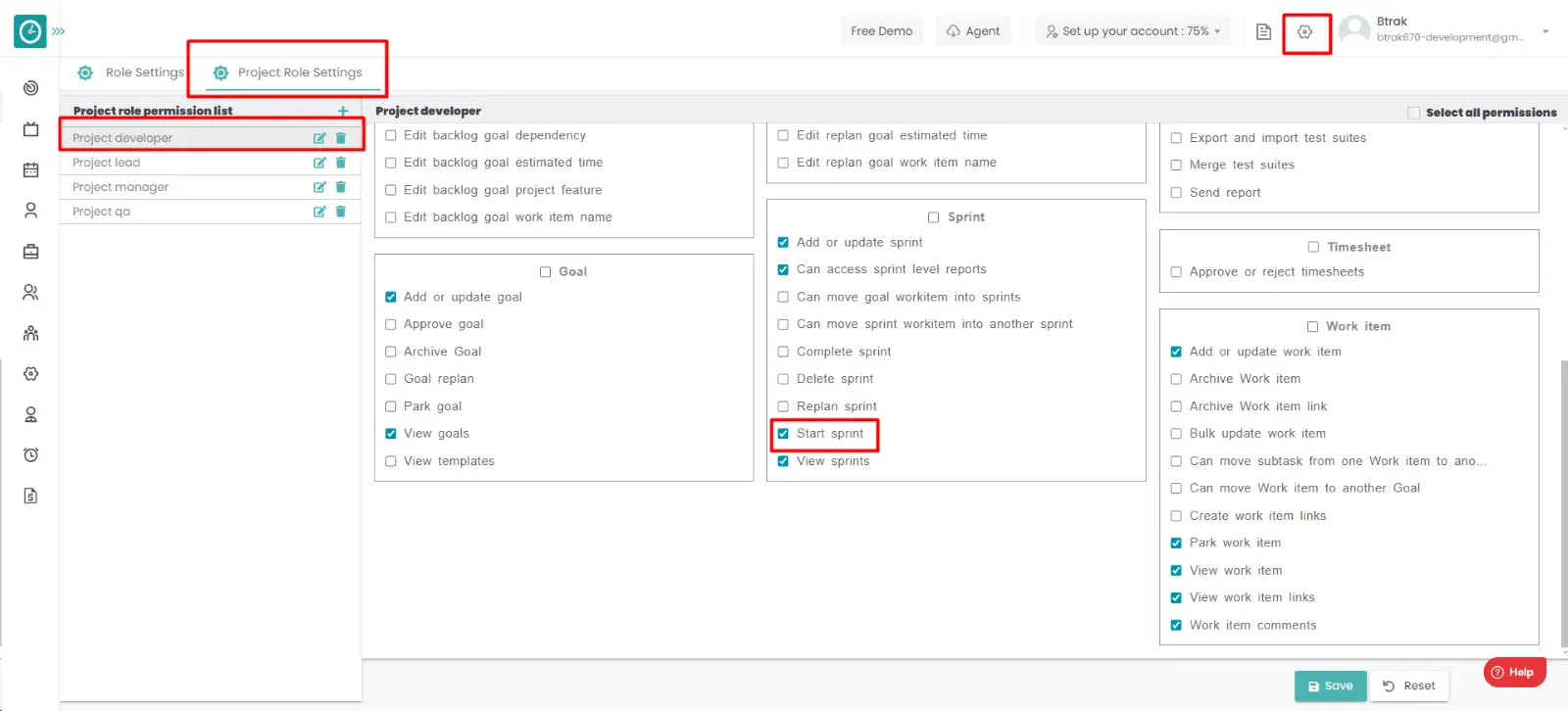Open the document icon in top bar
1568x711 pixels.
[1263, 32]
